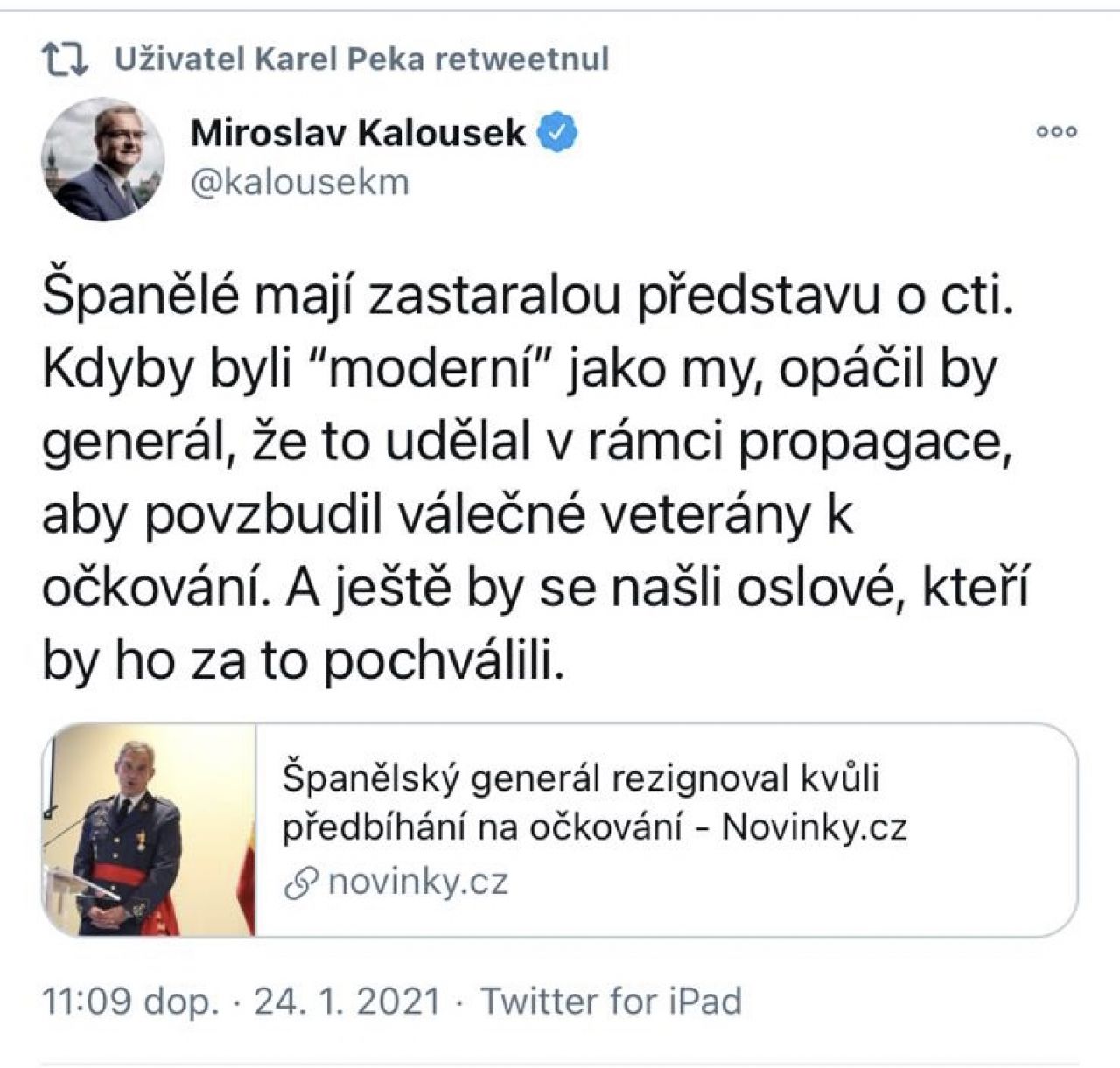Click the date 24. 1. 2021

[x=346, y=1001]
